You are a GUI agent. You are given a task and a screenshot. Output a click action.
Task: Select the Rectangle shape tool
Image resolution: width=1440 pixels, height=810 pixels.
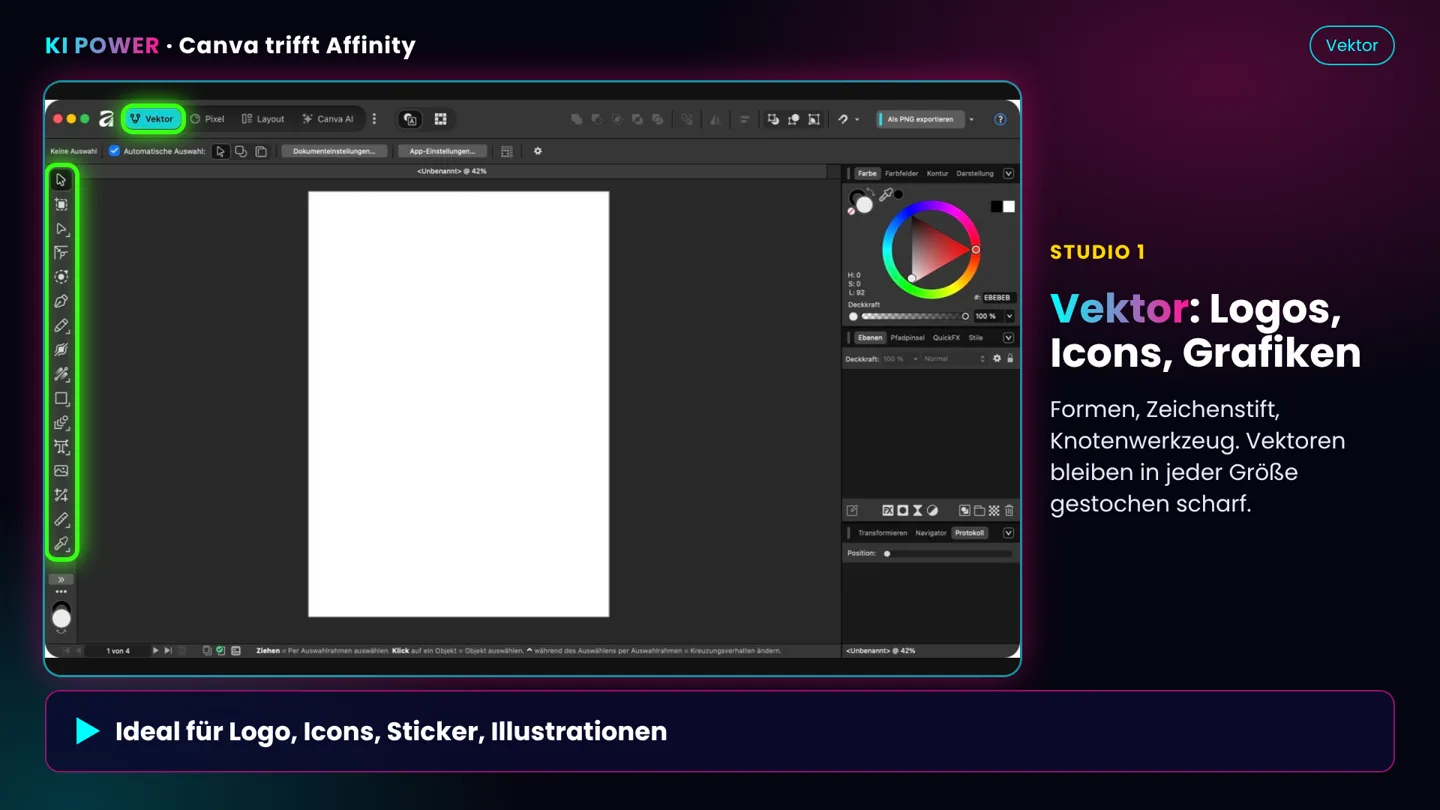click(61, 398)
